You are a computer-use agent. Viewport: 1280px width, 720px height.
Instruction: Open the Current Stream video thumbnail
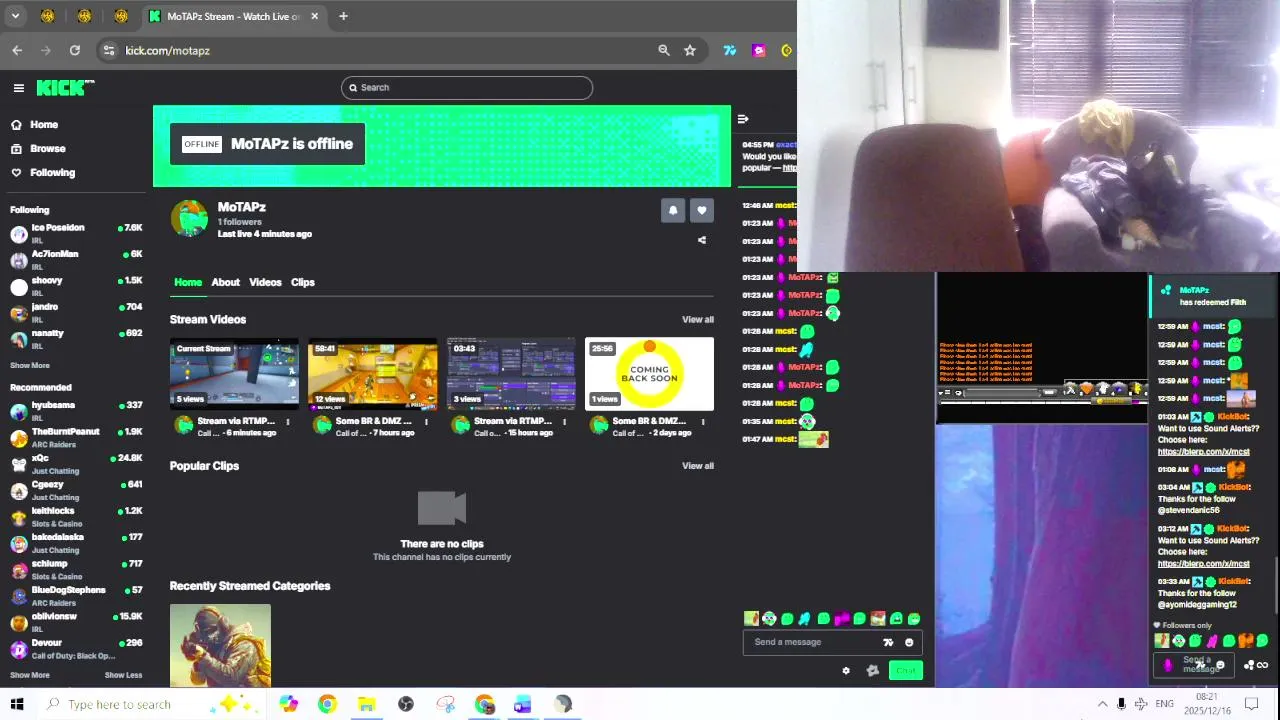(x=234, y=374)
